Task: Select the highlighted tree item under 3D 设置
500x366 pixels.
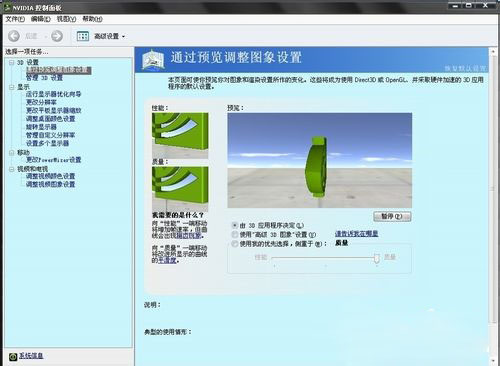Action: [59, 70]
